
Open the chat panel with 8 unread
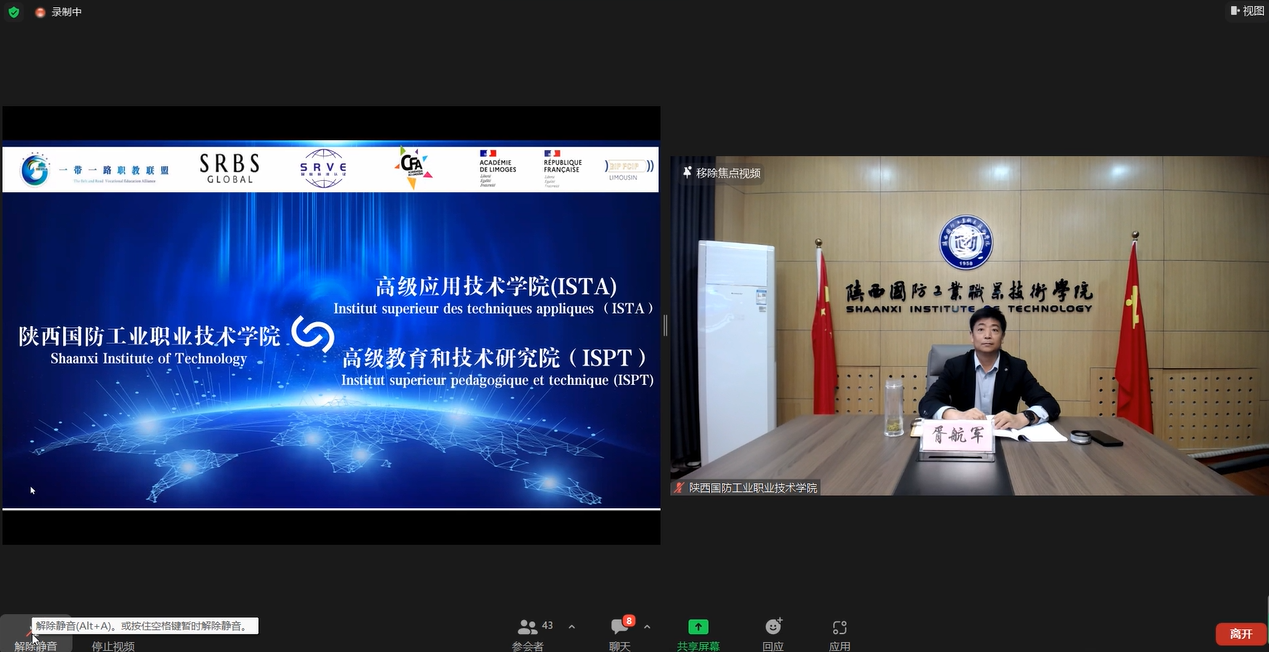coord(620,627)
